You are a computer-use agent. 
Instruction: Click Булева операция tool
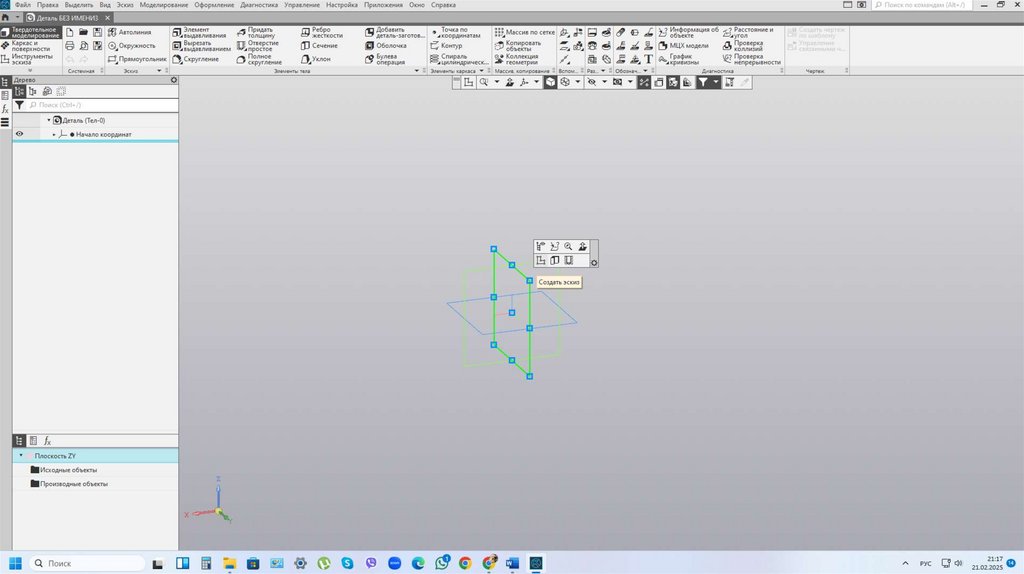(385, 59)
